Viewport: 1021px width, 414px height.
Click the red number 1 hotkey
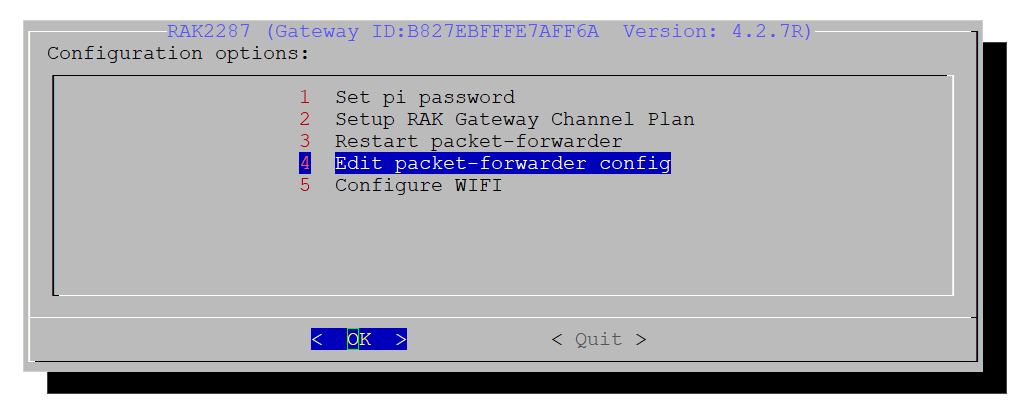[x=305, y=98]
